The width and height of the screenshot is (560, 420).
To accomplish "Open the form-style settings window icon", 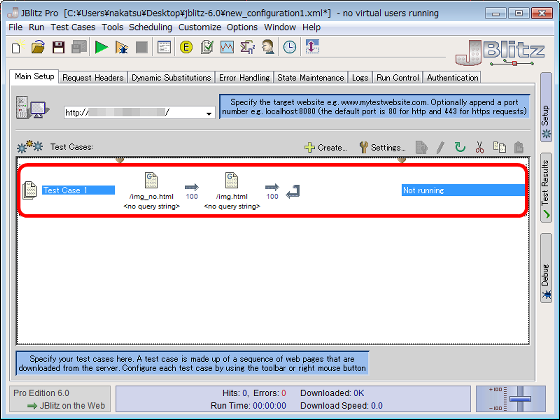I will pyautogui.click(x=164, y=47).
